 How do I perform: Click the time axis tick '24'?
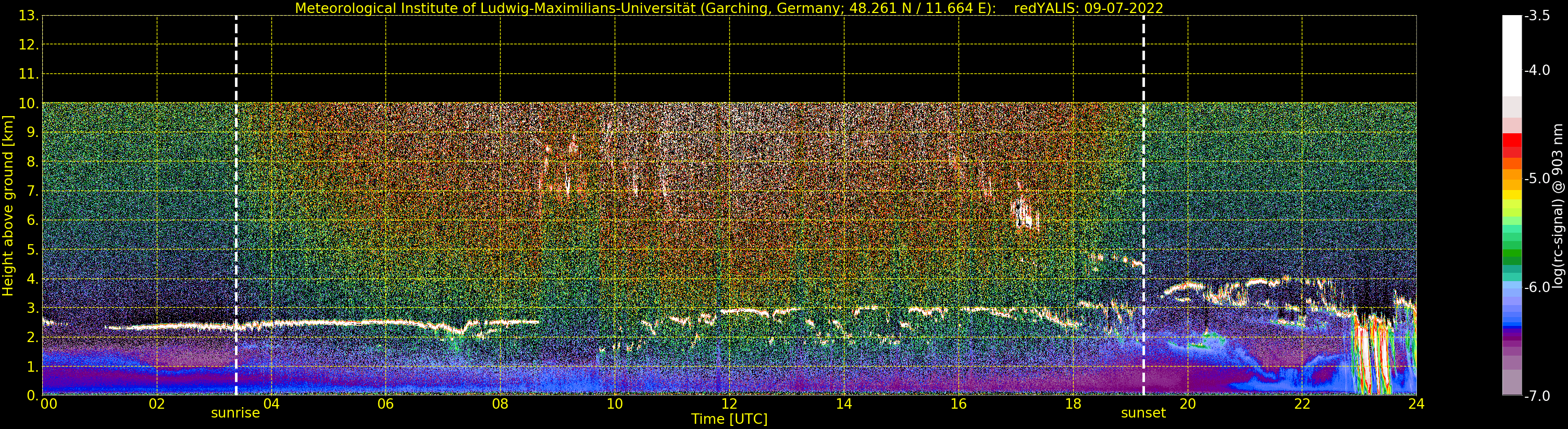click(x=1416, y=404)
